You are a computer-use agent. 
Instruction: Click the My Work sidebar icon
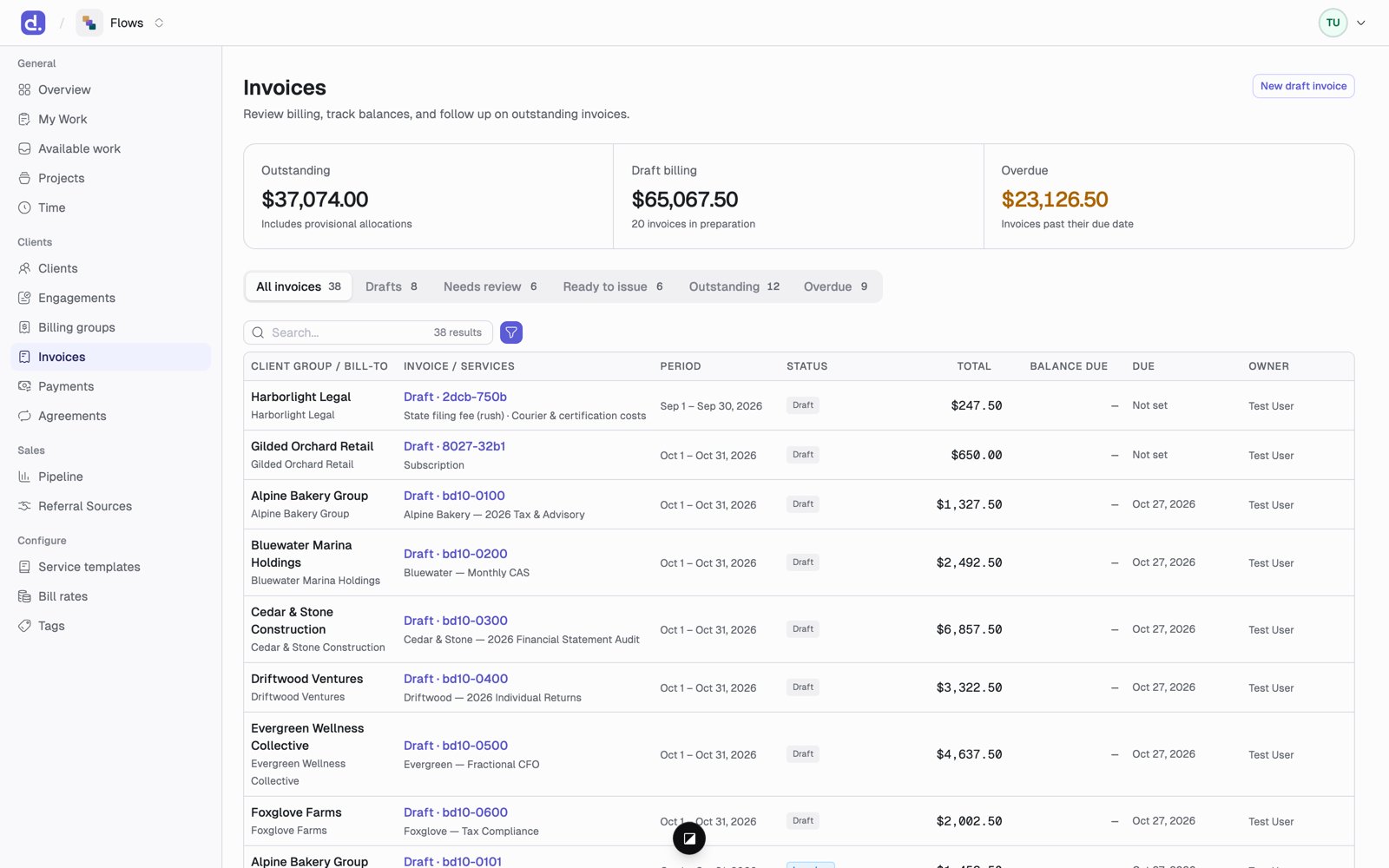pos(24,119)
